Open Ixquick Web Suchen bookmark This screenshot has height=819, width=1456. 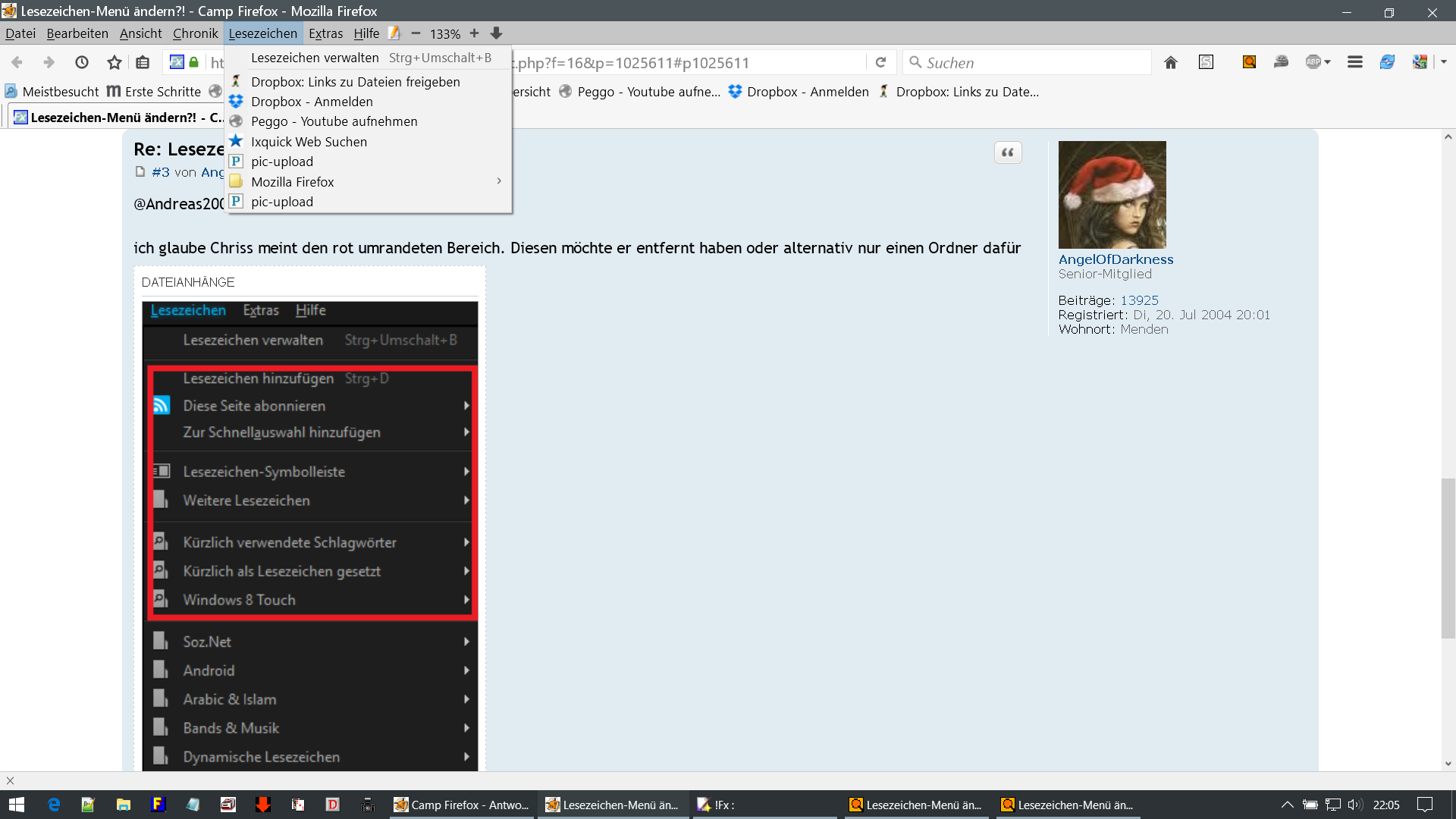pyautogui.click(x=309, y=142)
